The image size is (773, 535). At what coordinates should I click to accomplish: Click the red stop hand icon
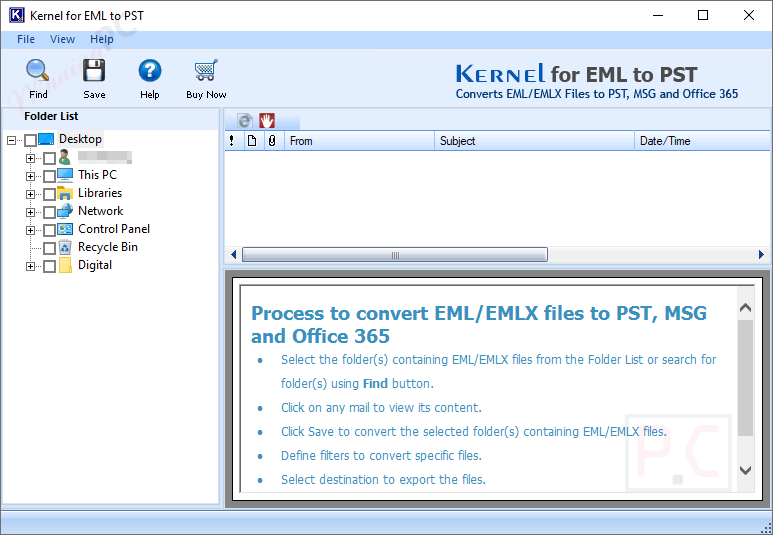267,120
